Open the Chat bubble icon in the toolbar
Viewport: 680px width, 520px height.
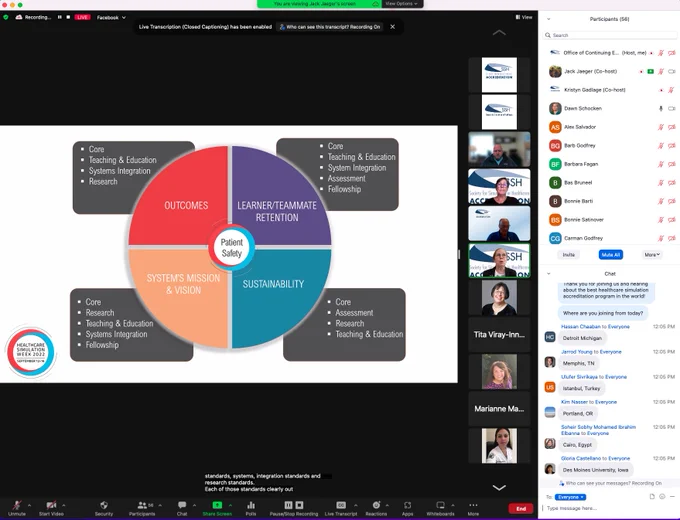(x=182, y=505)
